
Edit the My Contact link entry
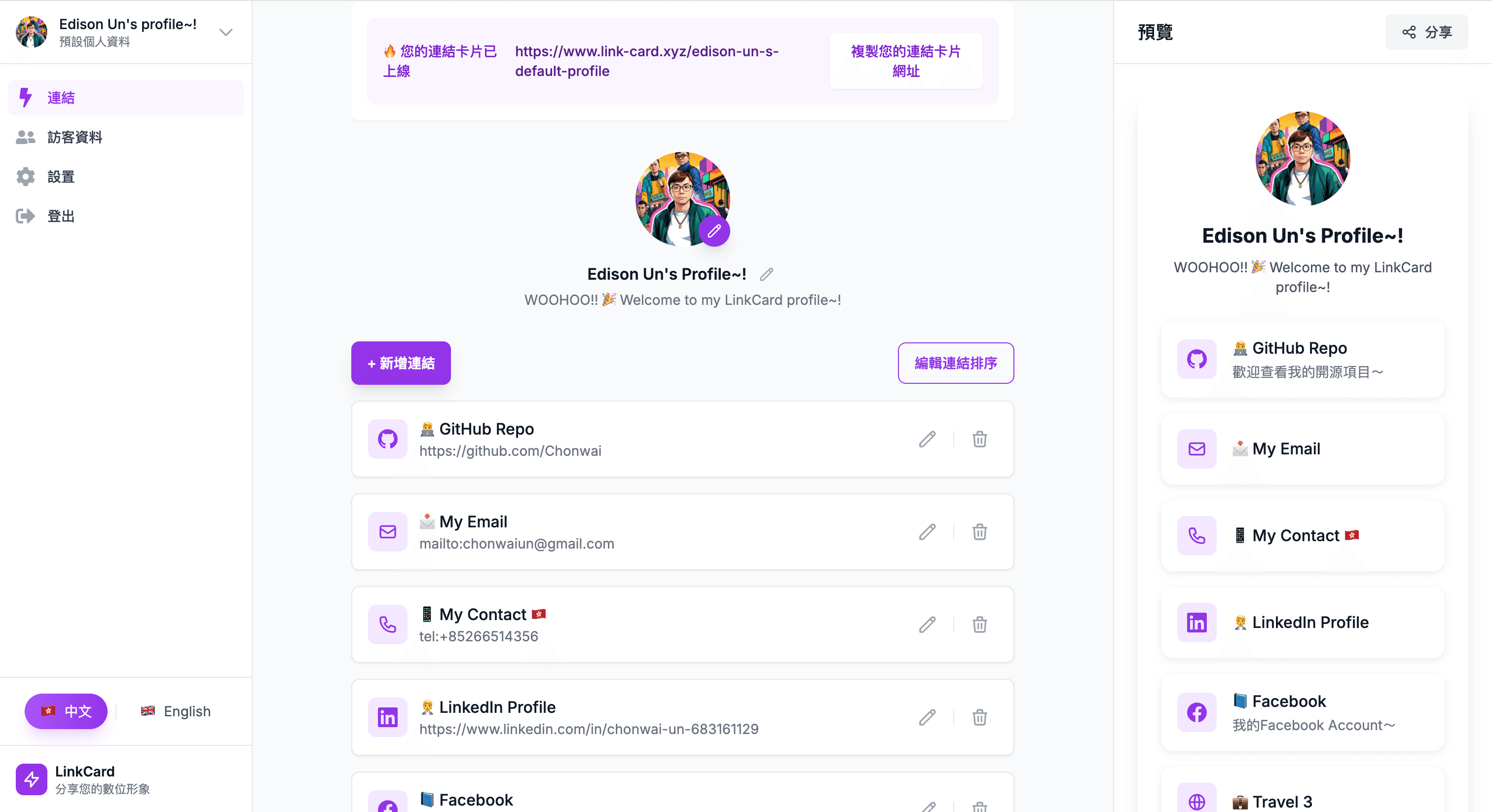pos(927,625)
